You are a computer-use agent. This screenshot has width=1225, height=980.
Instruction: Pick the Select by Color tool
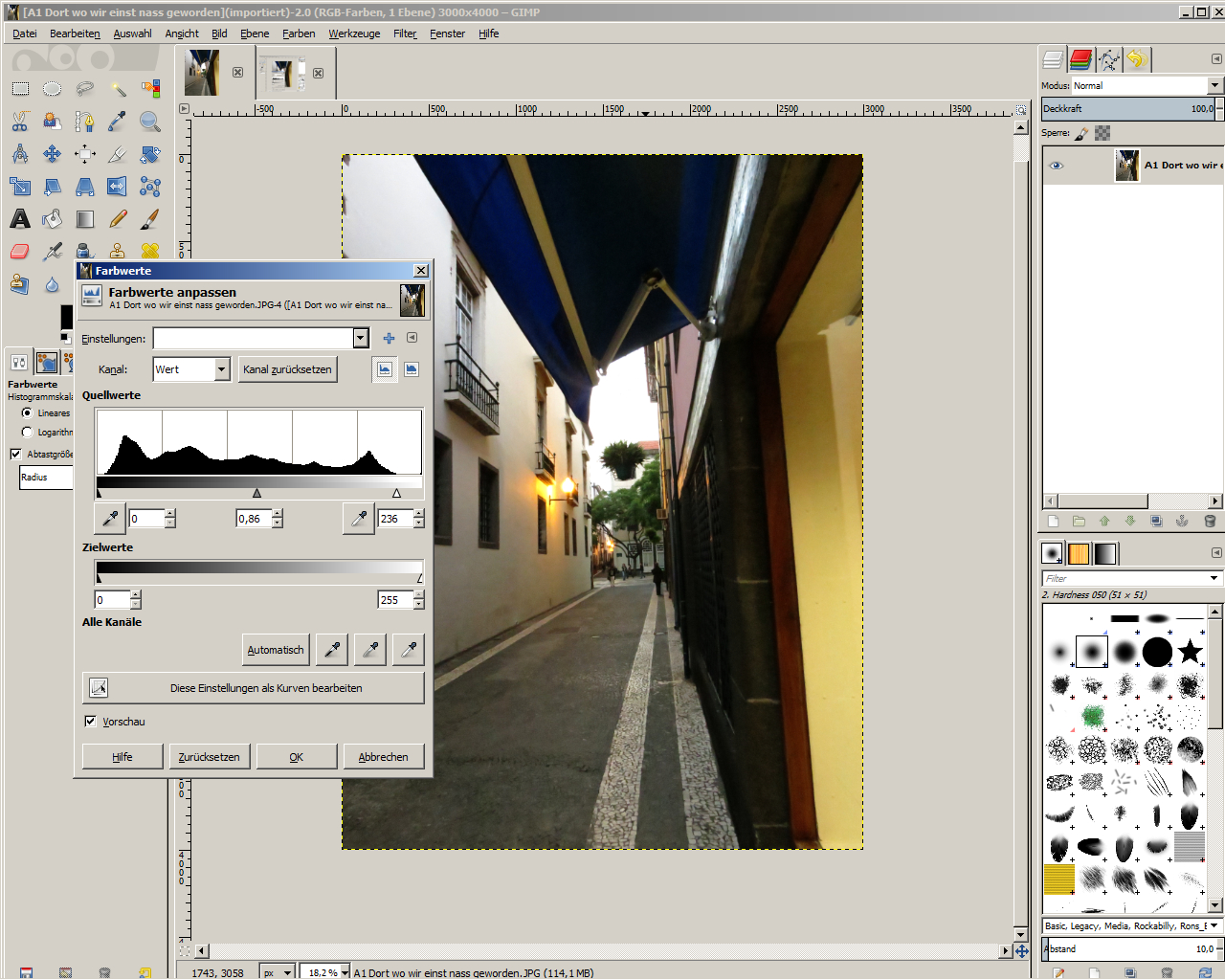(150, 89)
